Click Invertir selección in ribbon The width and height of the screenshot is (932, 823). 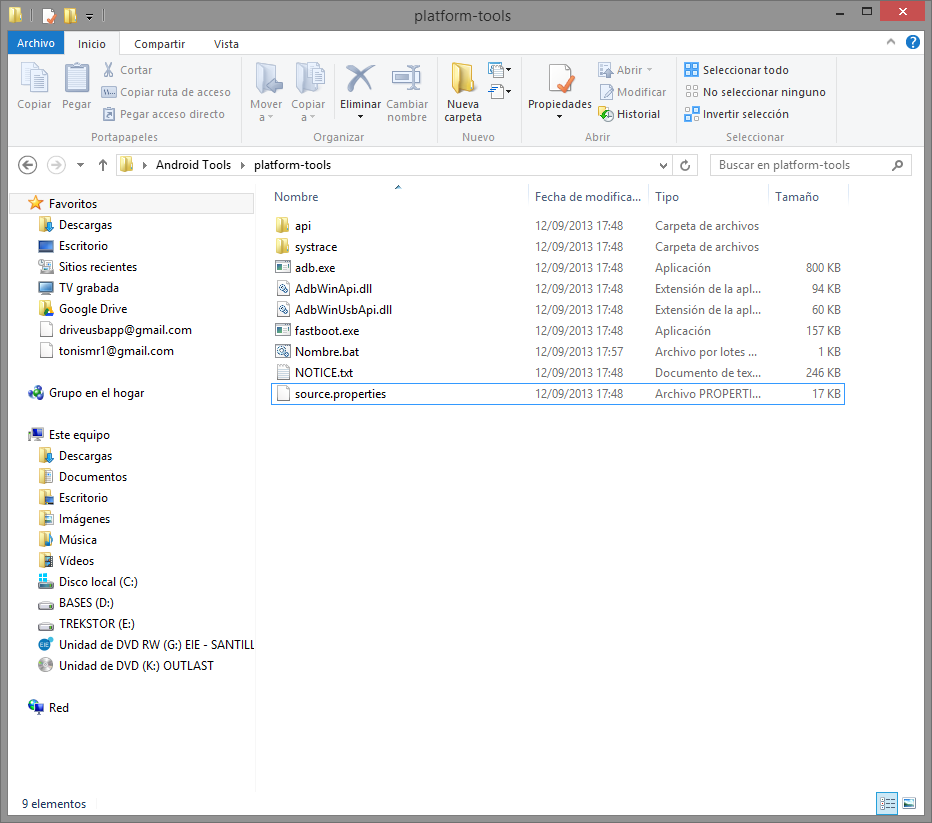pyautogui.click(x=737, y=114)
